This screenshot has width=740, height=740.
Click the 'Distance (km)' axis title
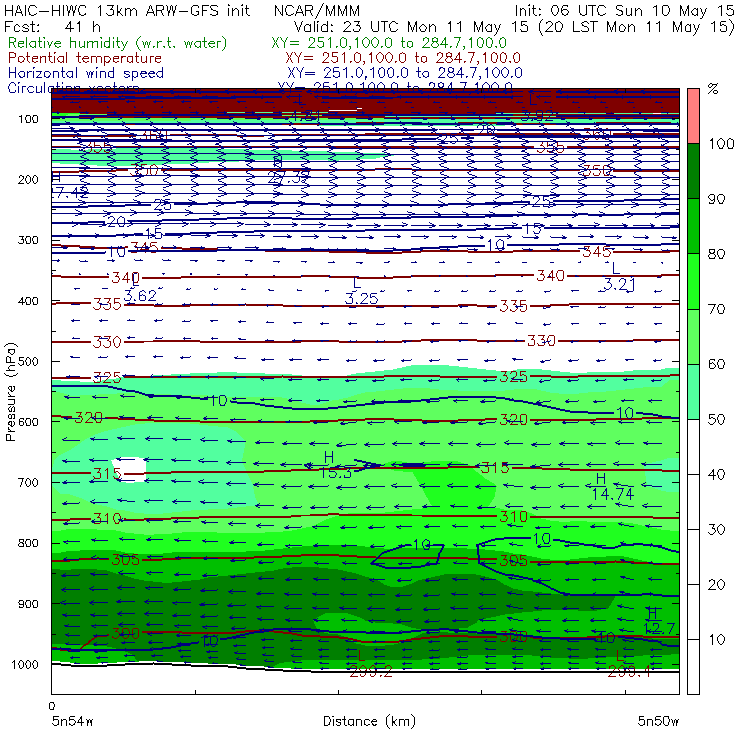[369, 721]
